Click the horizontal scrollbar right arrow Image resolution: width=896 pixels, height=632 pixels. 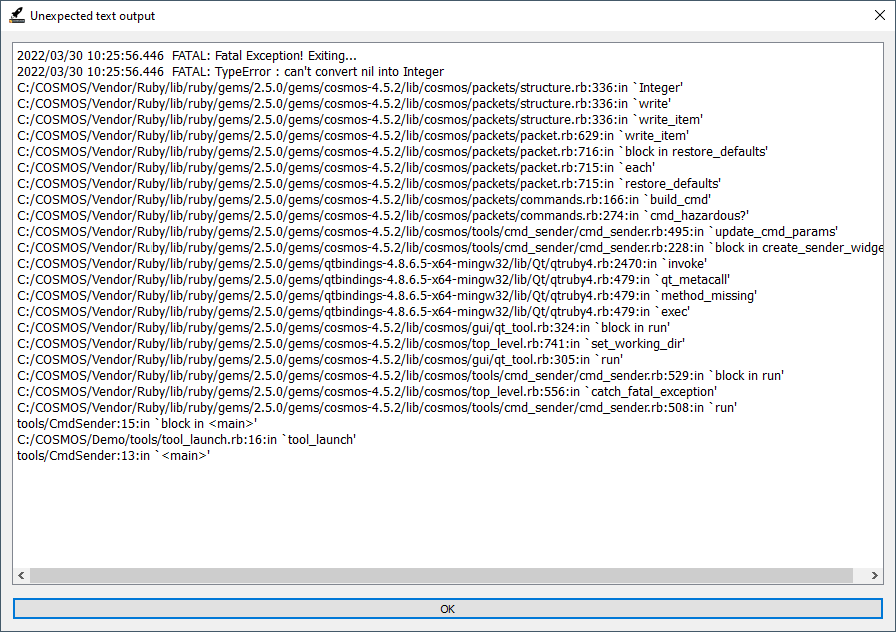(x=874, y=575)
